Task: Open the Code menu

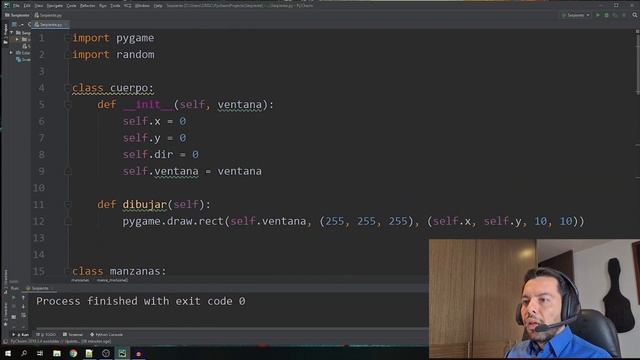Action: point(71,6)
